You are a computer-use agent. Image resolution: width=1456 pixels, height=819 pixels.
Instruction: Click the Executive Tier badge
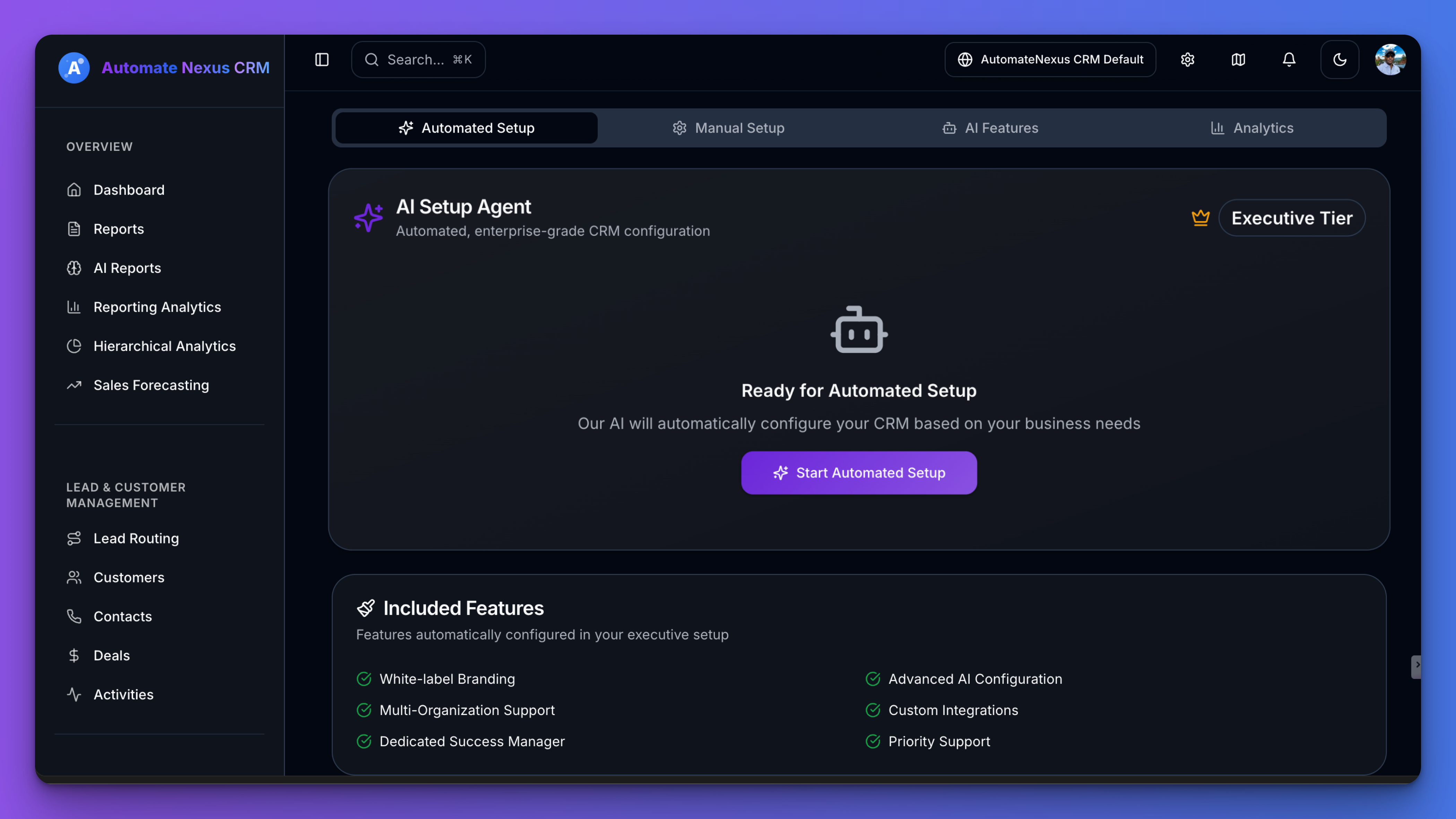pos(1292,218)
